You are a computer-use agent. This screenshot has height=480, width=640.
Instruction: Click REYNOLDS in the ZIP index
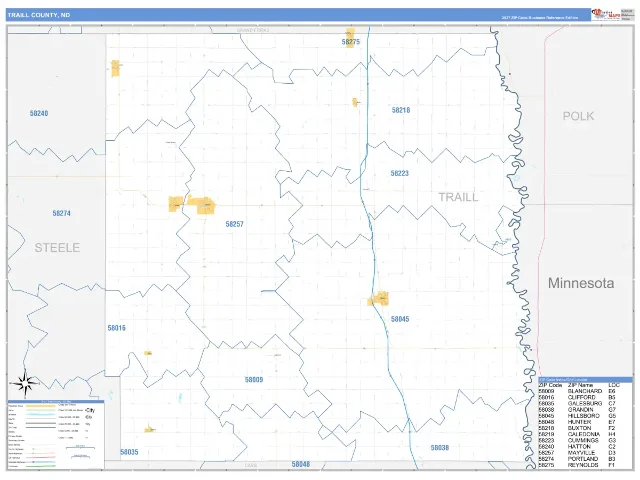(583, 465)
